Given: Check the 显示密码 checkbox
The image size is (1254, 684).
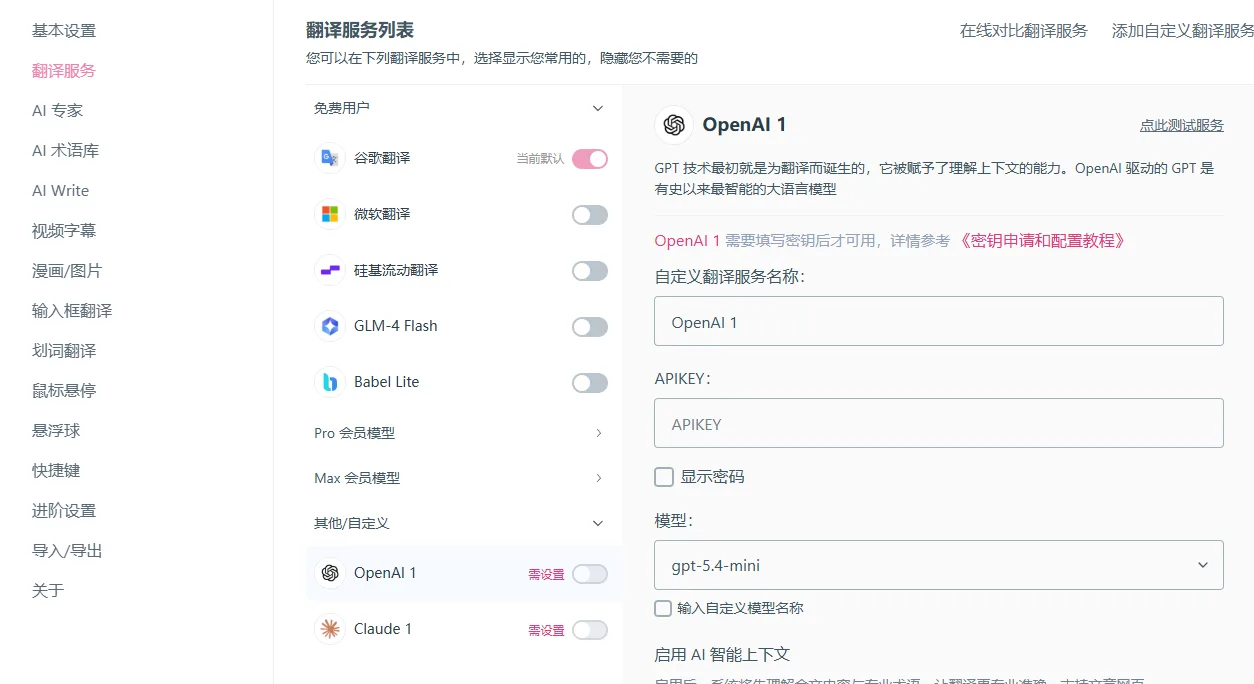Looking at the screenshot, I should coord(664,477).
